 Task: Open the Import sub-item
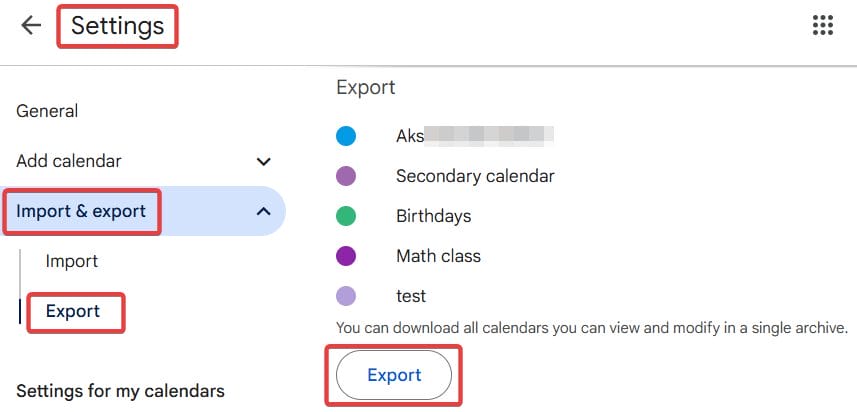tap(72, 261)
